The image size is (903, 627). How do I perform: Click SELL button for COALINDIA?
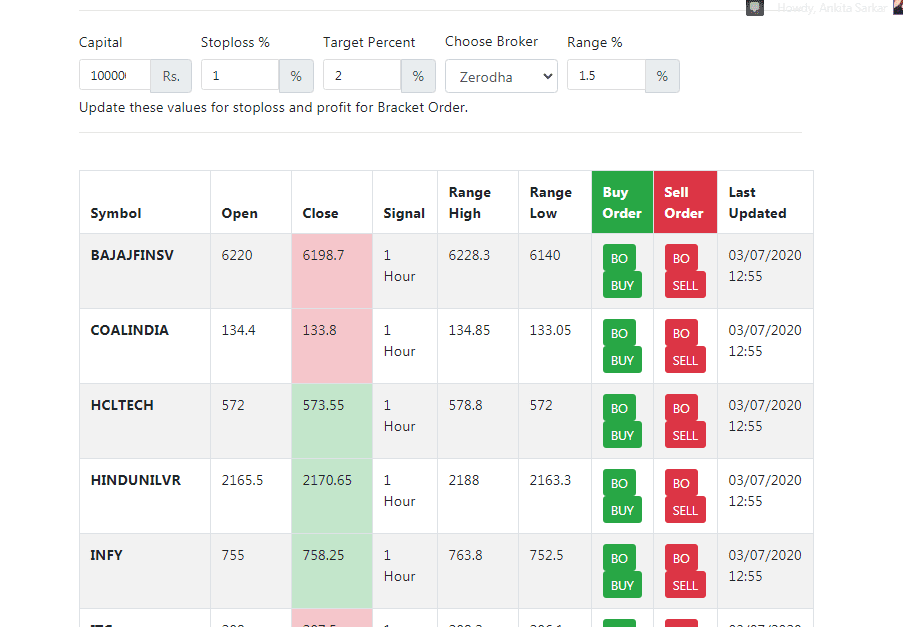(685, 360)
